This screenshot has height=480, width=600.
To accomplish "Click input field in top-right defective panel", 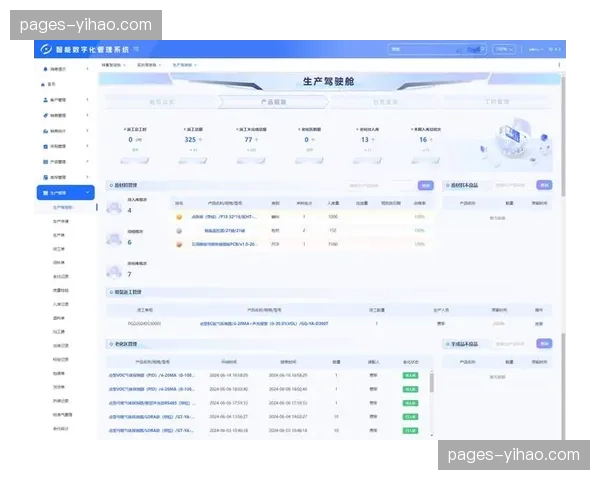I will [x=513, y=185].
